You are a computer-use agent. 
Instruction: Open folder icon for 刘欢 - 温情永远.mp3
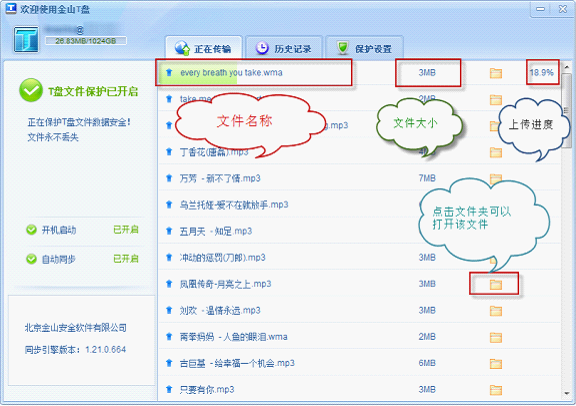pyautogui.click(x=496, y=311)
